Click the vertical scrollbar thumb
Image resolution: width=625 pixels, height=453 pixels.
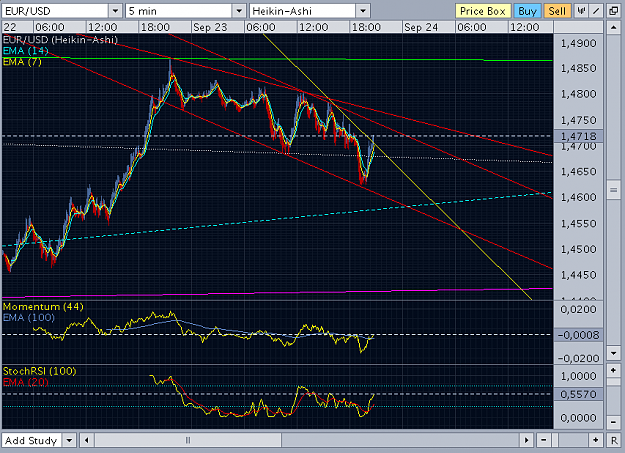point(613,190)
